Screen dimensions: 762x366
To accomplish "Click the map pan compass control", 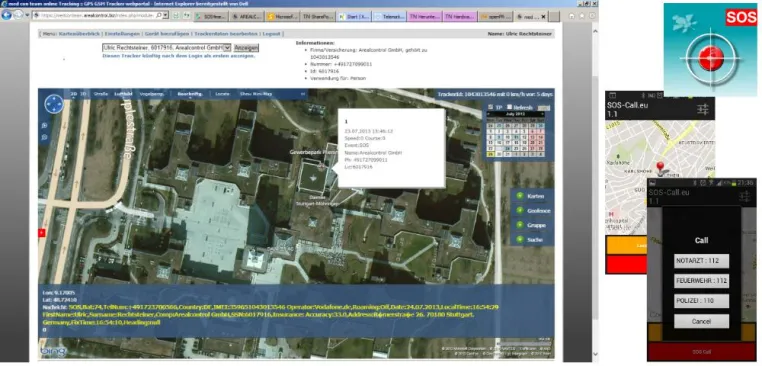I will 54,104.
